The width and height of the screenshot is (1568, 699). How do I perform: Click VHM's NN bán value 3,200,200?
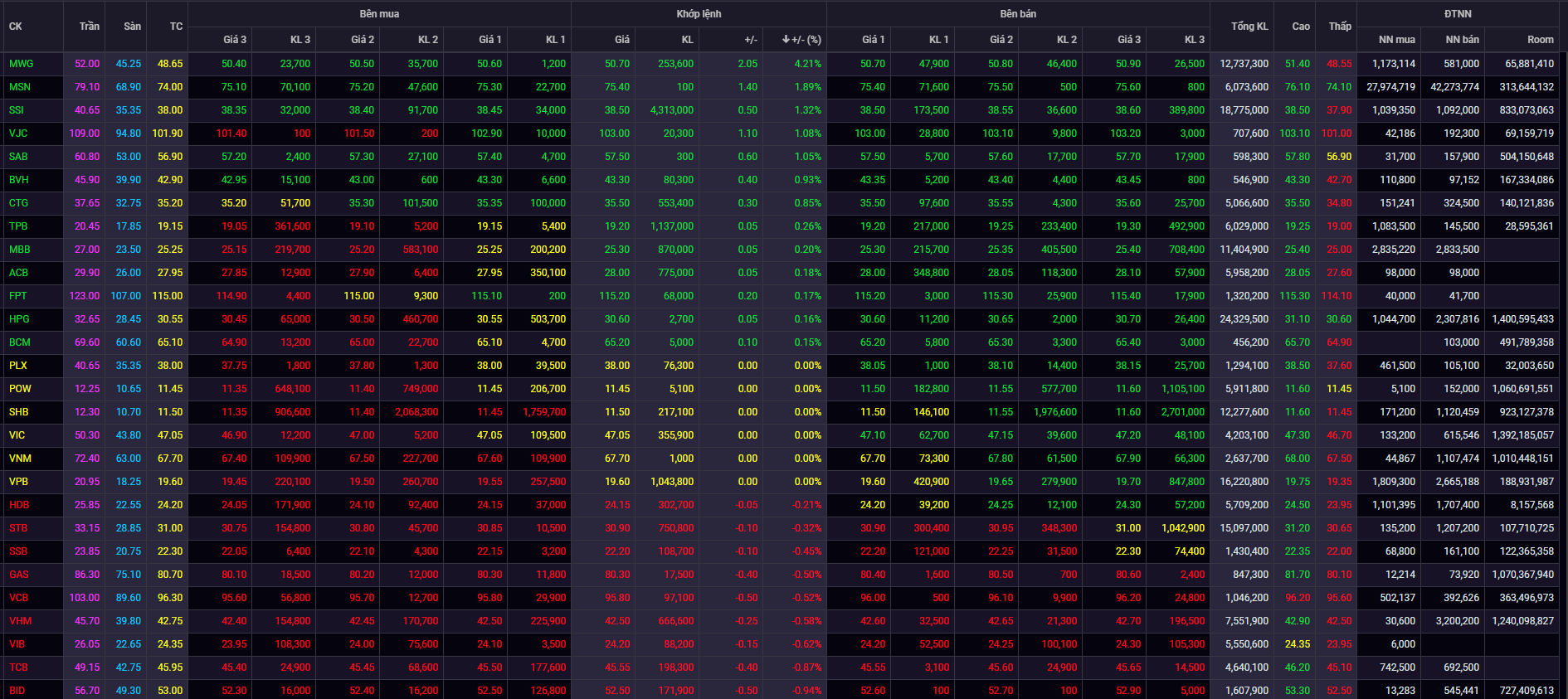[x=1458, y=621]
